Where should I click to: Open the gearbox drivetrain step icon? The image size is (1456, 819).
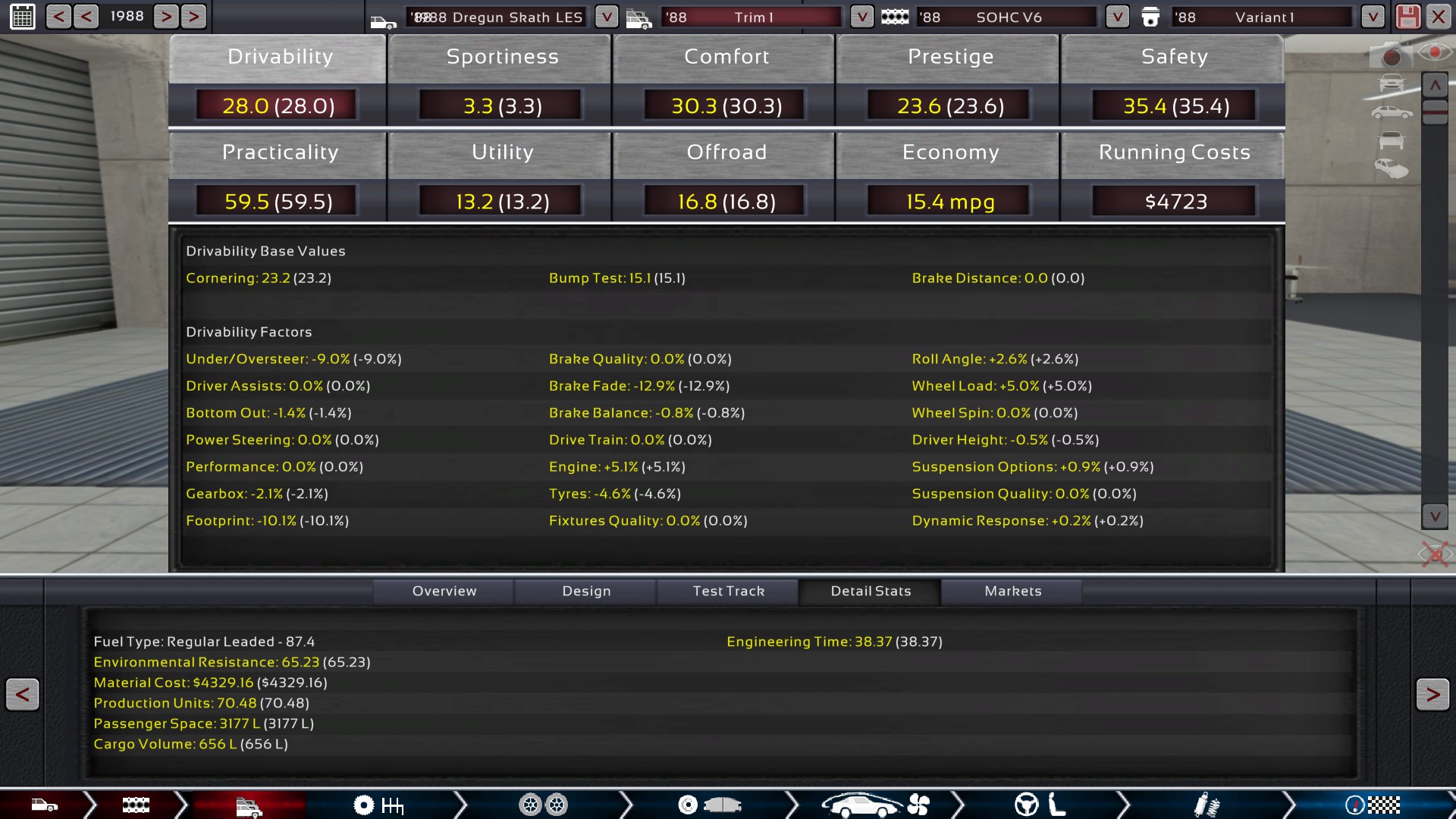point(378,805)
